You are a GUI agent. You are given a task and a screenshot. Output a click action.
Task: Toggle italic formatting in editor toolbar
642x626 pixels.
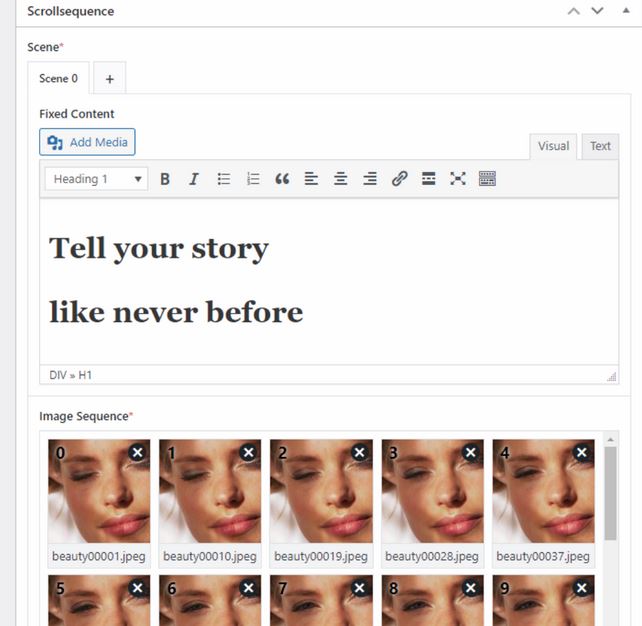(194, 179)
